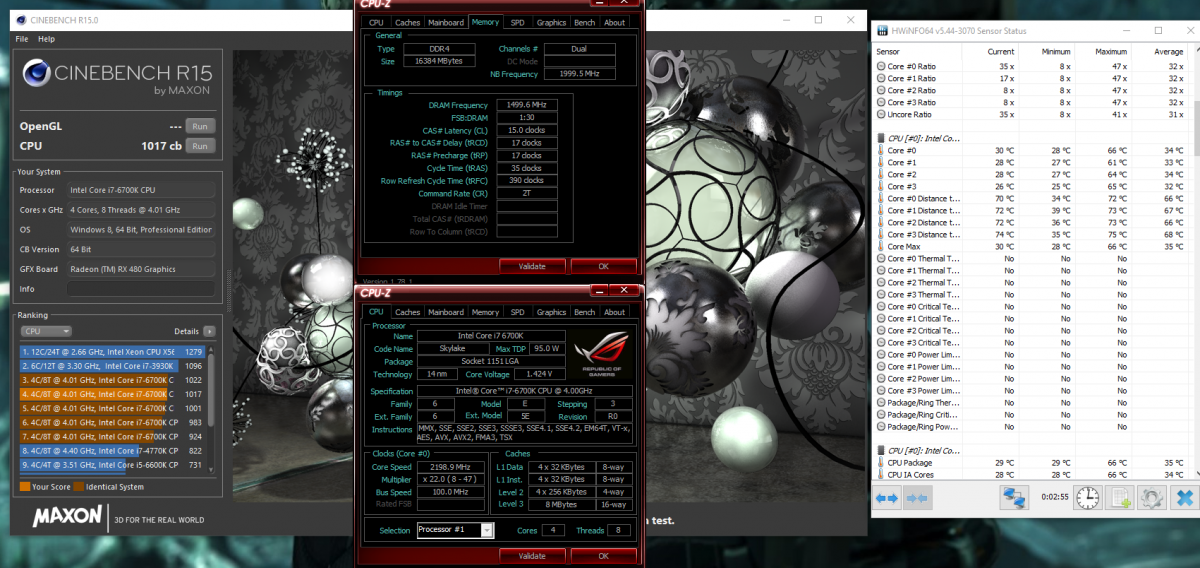Click the Average column header in HWiNFO

coord(1160,51)
